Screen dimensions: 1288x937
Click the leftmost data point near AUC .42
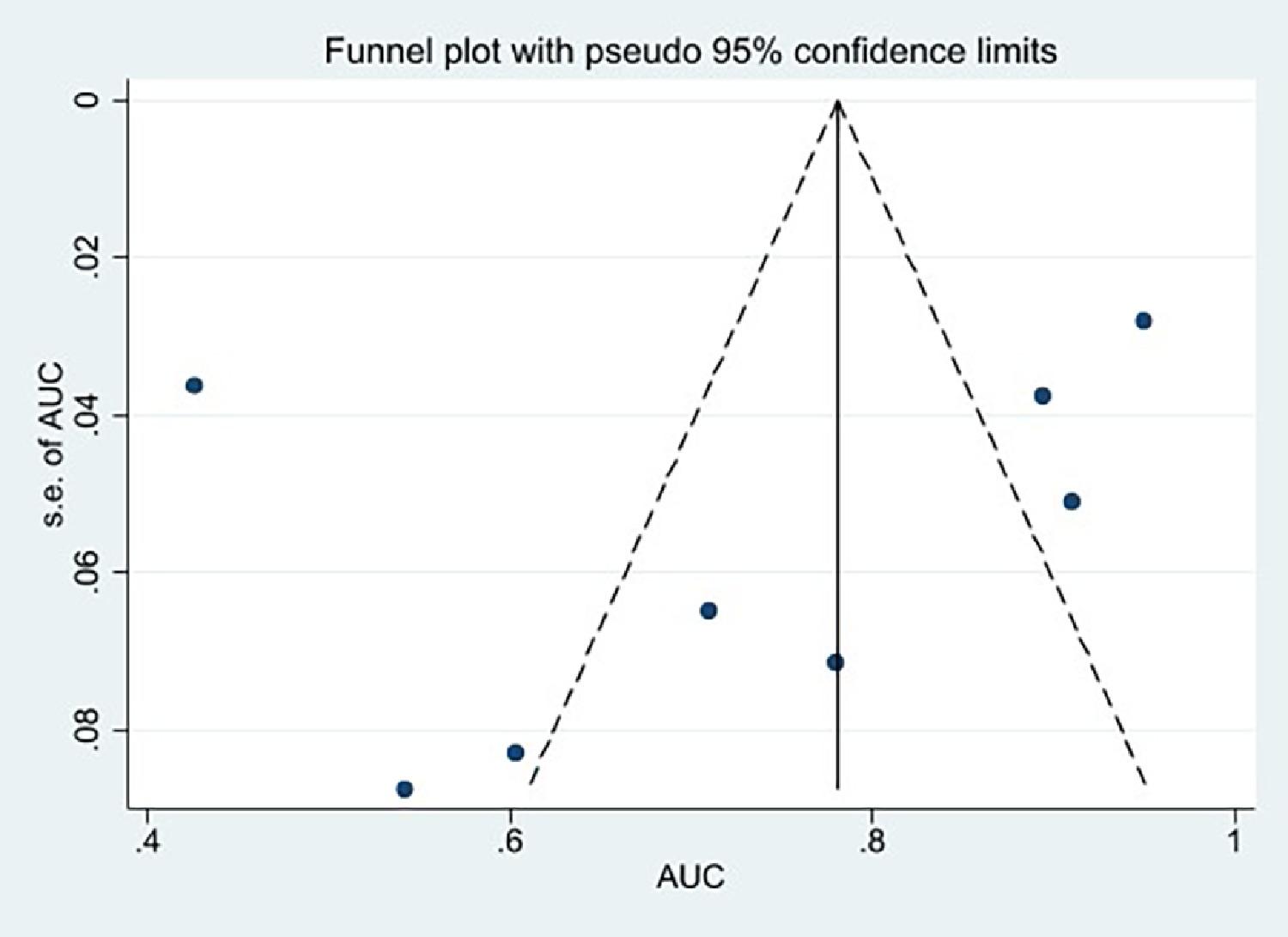194,385
